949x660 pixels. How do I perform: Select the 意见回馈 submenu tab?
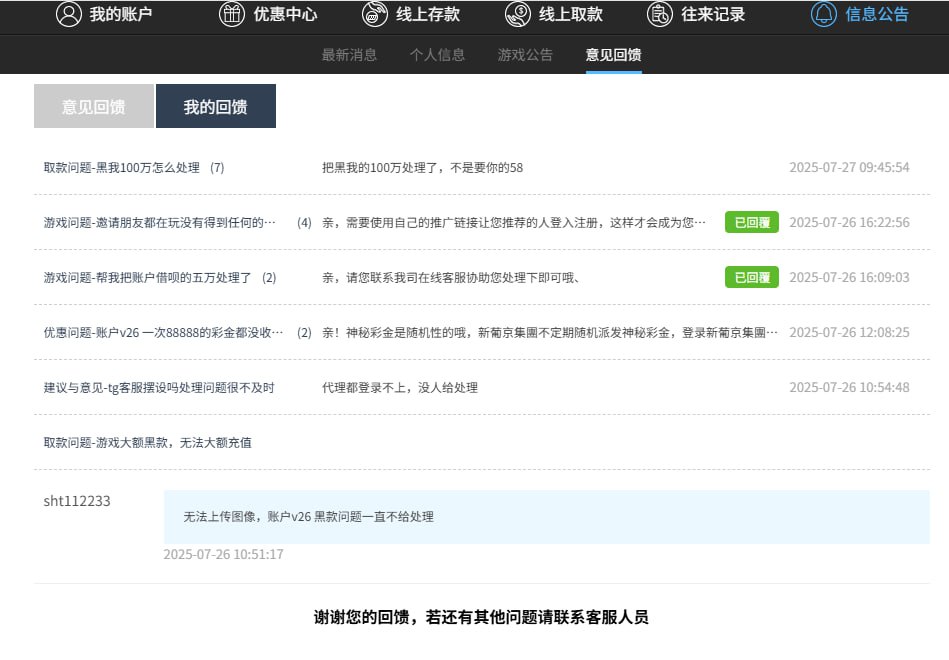613,55
